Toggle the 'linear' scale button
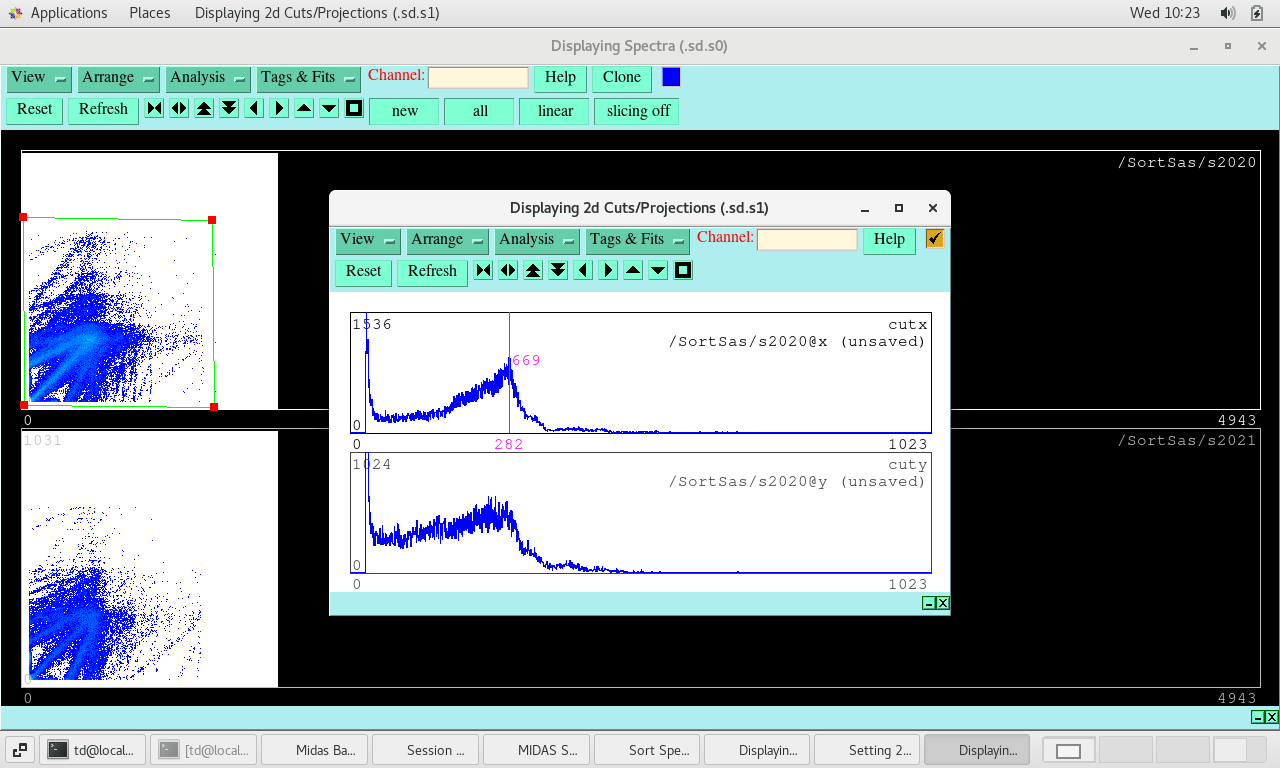This screenshot has width=1280, height=768. pyautogui.click(x=554, y=111)
